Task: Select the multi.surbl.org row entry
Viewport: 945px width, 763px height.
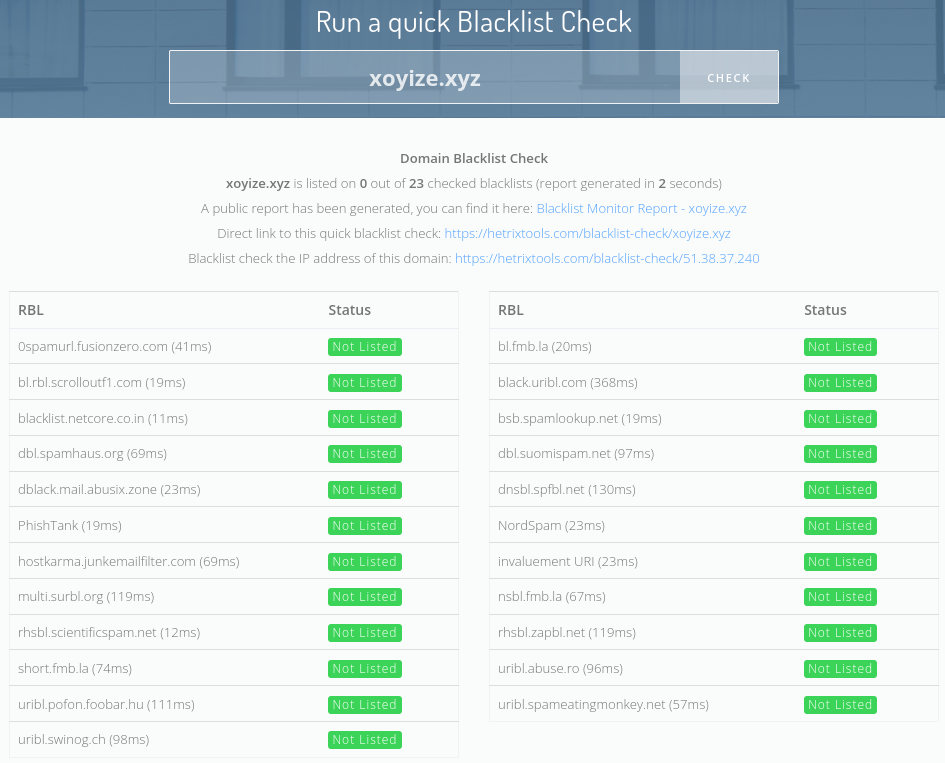Action: pos(86,597)
